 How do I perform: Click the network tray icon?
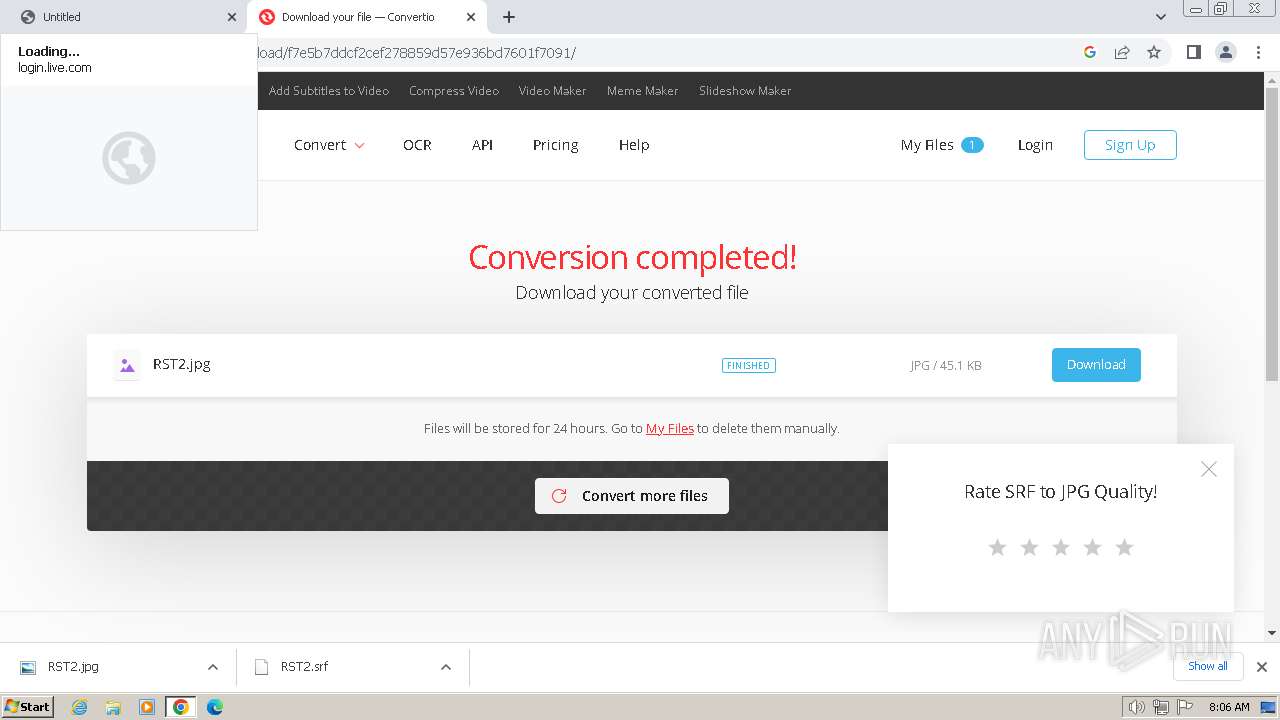pyautogui.click(x=1160, y=707)
